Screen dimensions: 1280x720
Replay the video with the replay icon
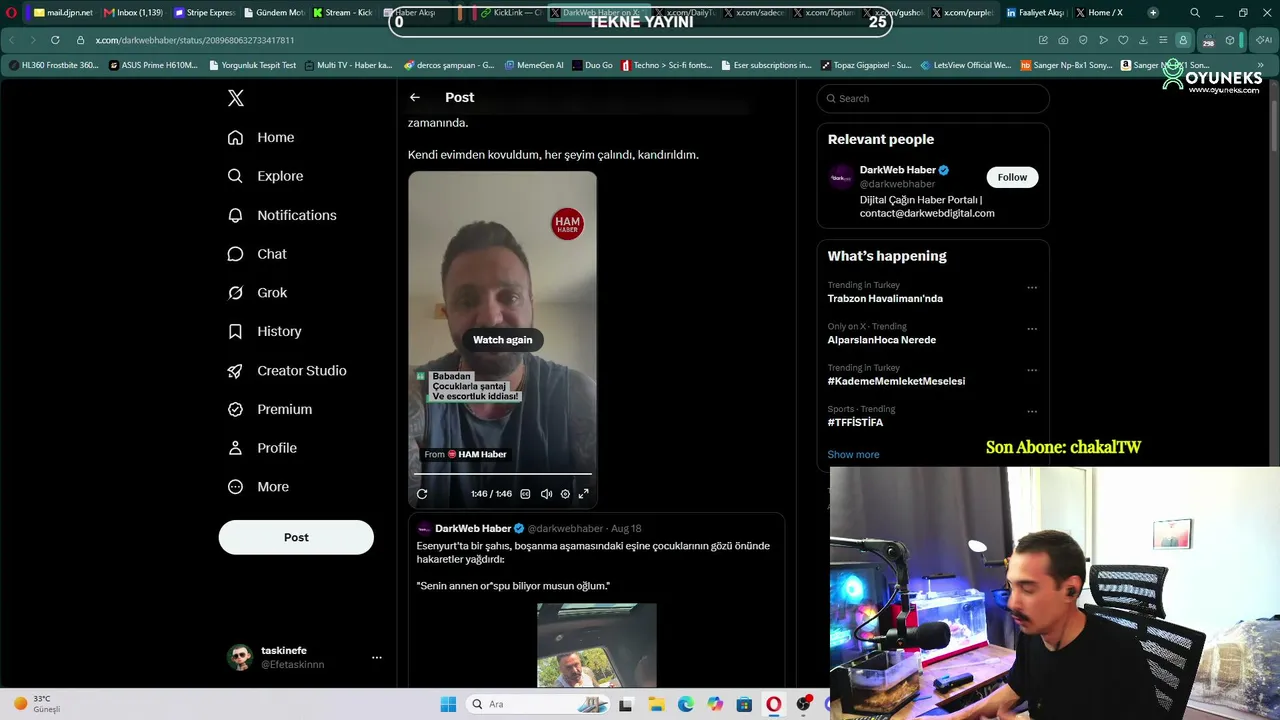click(x=422, y=494)
